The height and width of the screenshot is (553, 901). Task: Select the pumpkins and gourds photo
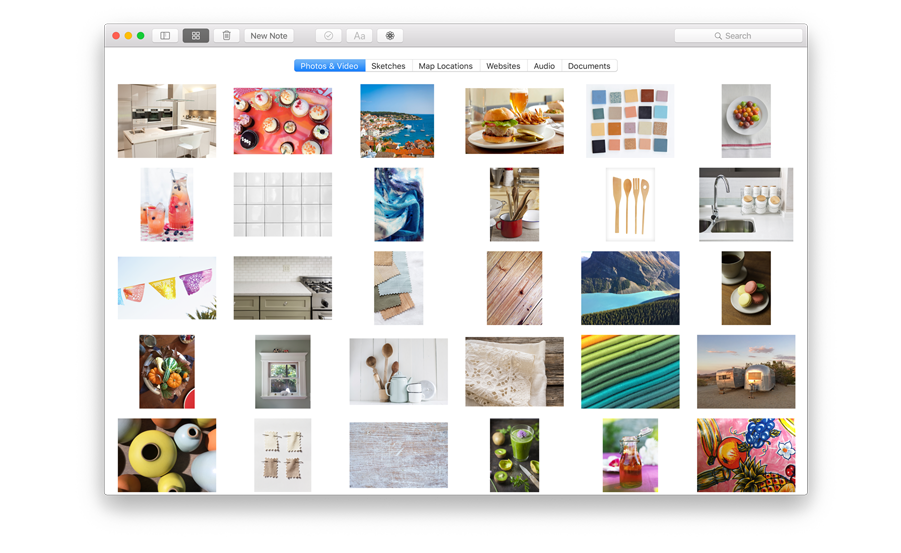[x=167, y=372]
